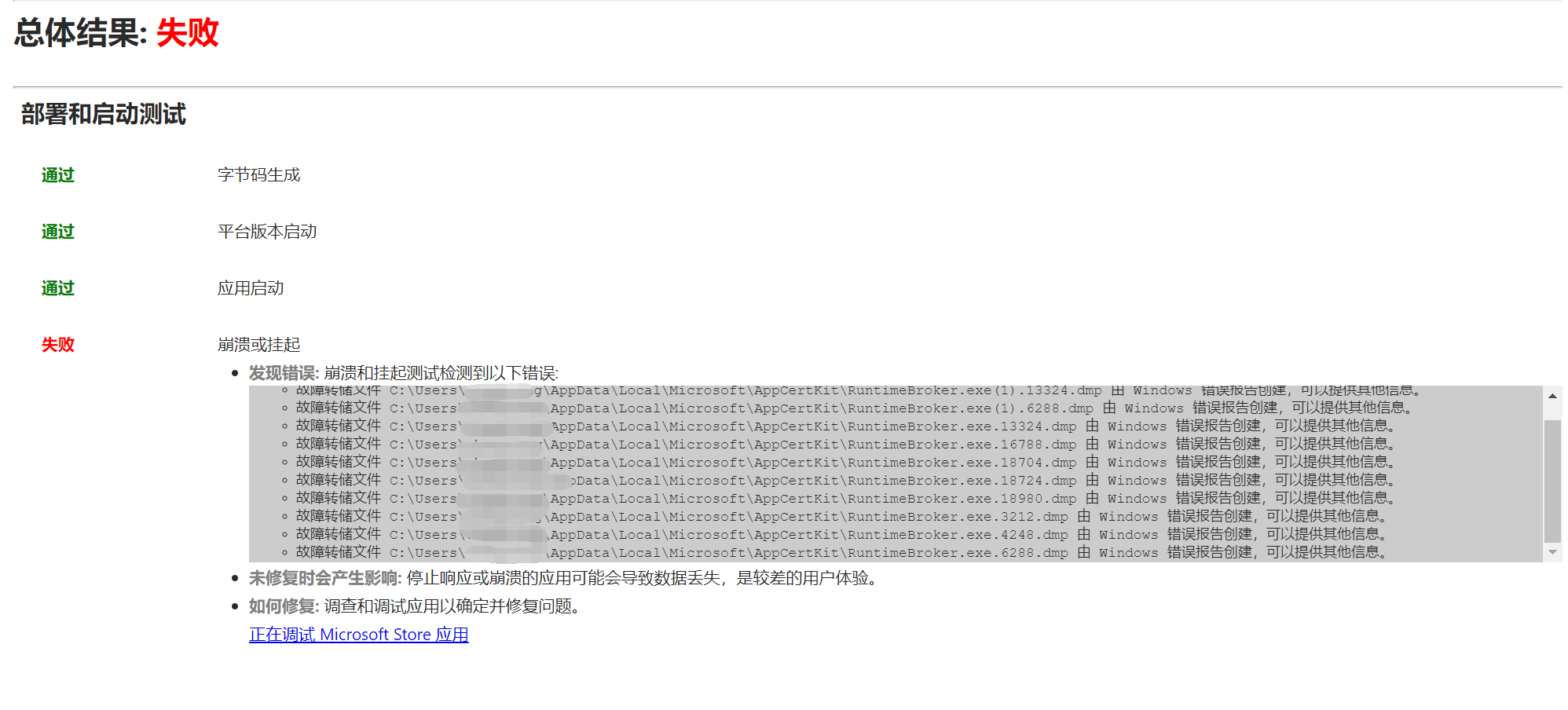Screen dimensions: 1568x710
Task: Click the error list scrollbar thumb
Action: coord(1552,481)
